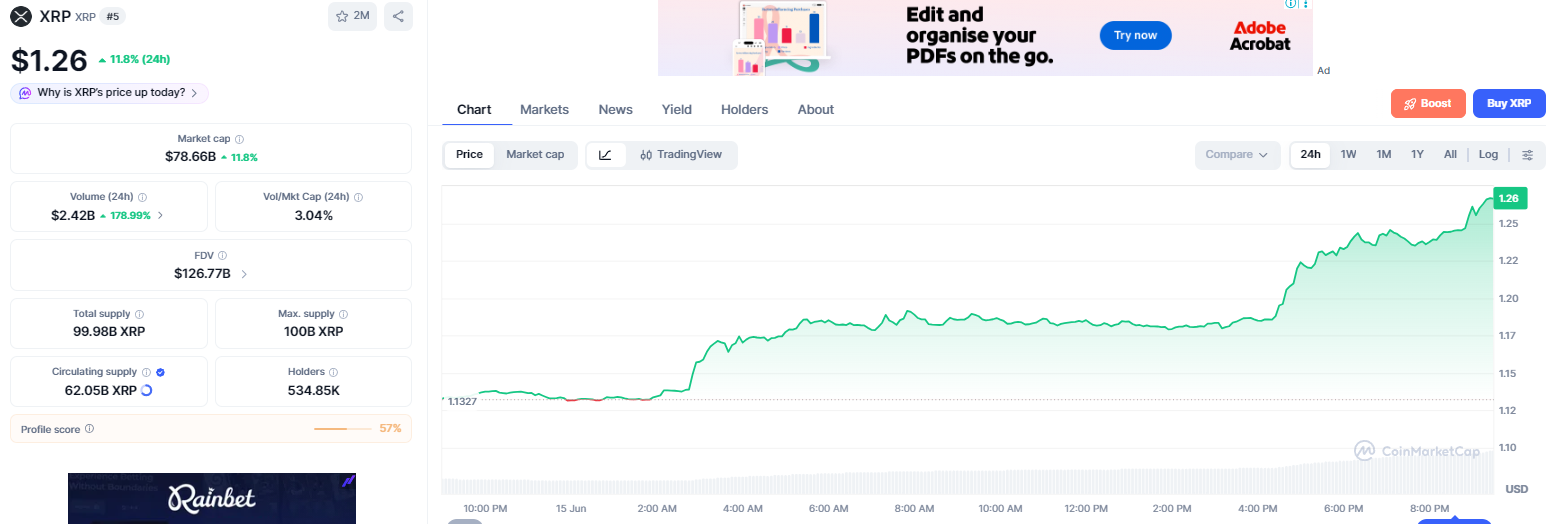Select the 1Y time range
1546x524 pixels.
pos(1417,155)
